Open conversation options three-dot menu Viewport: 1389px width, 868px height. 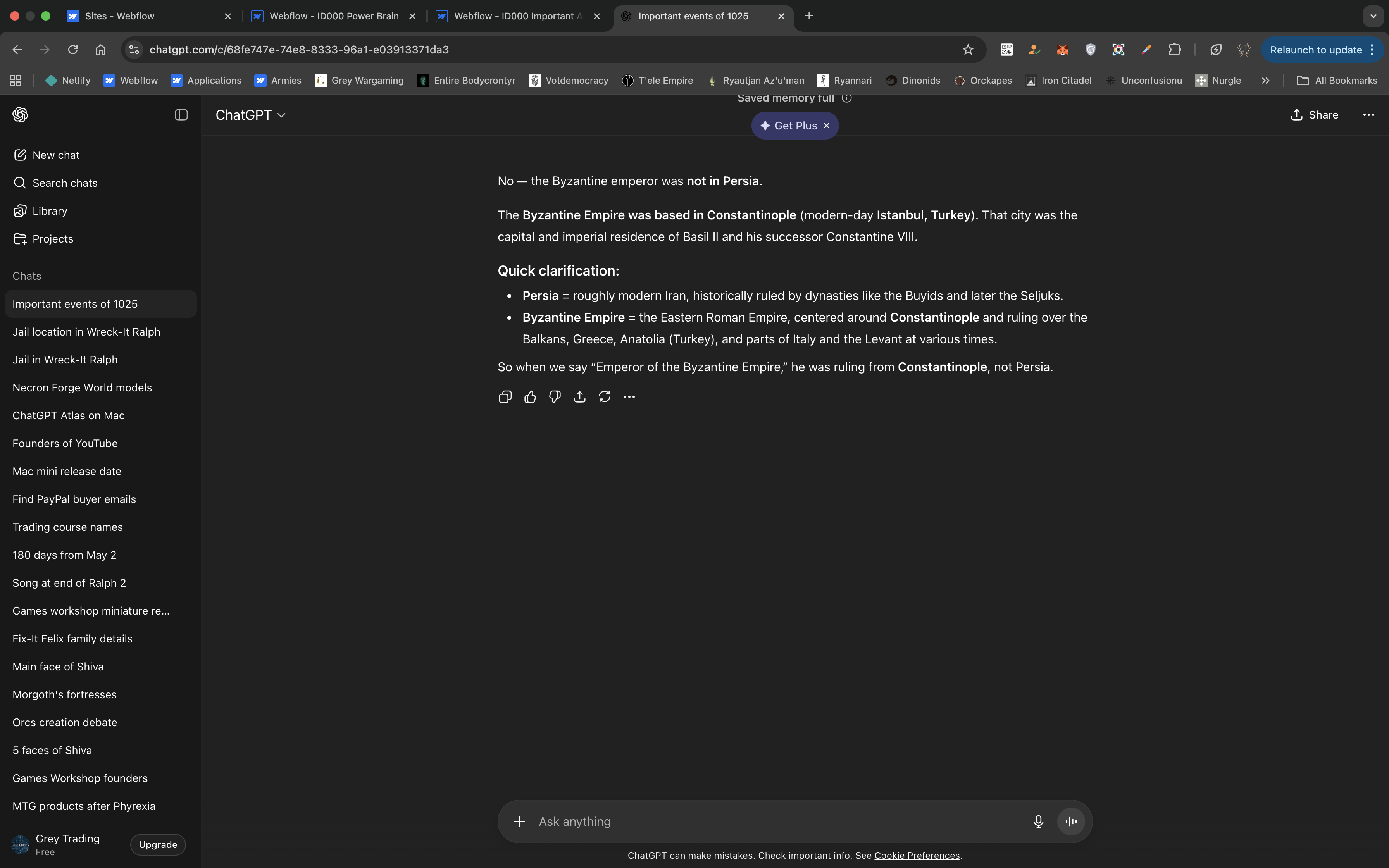[1368, 115]
